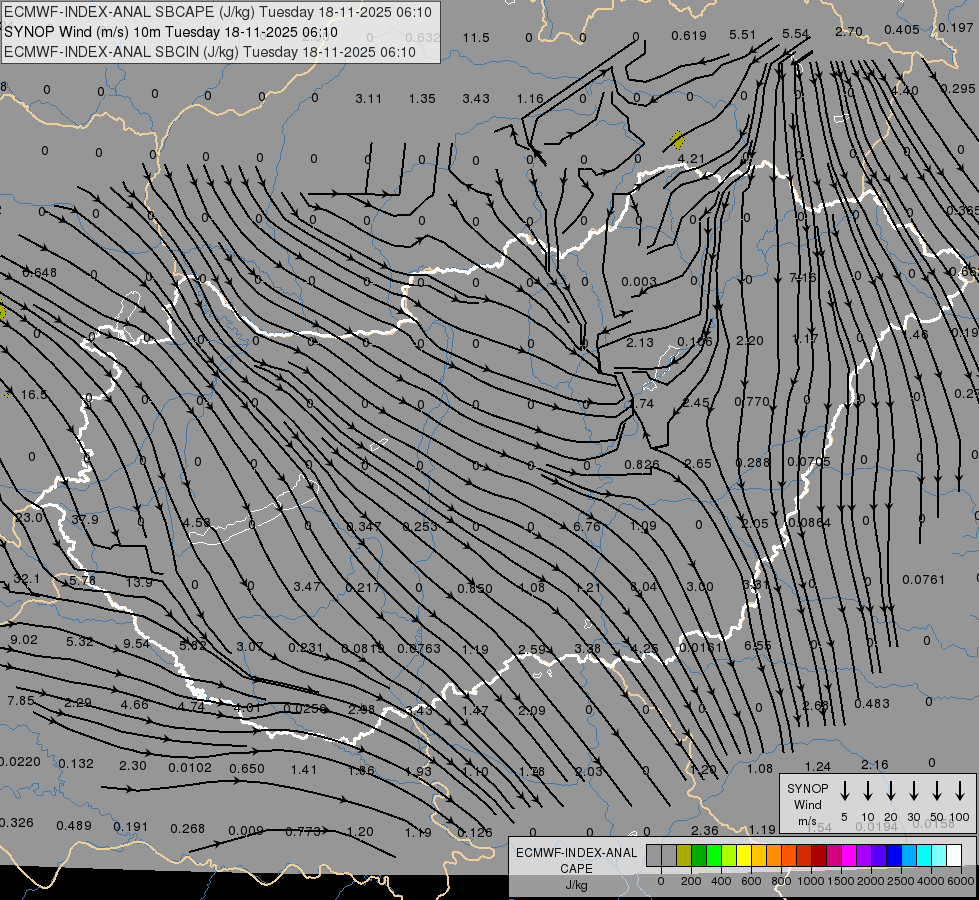Click the 30 m/s wind arrow in legend
Viewport: 979px width, 900px height.
coord(914,791)
